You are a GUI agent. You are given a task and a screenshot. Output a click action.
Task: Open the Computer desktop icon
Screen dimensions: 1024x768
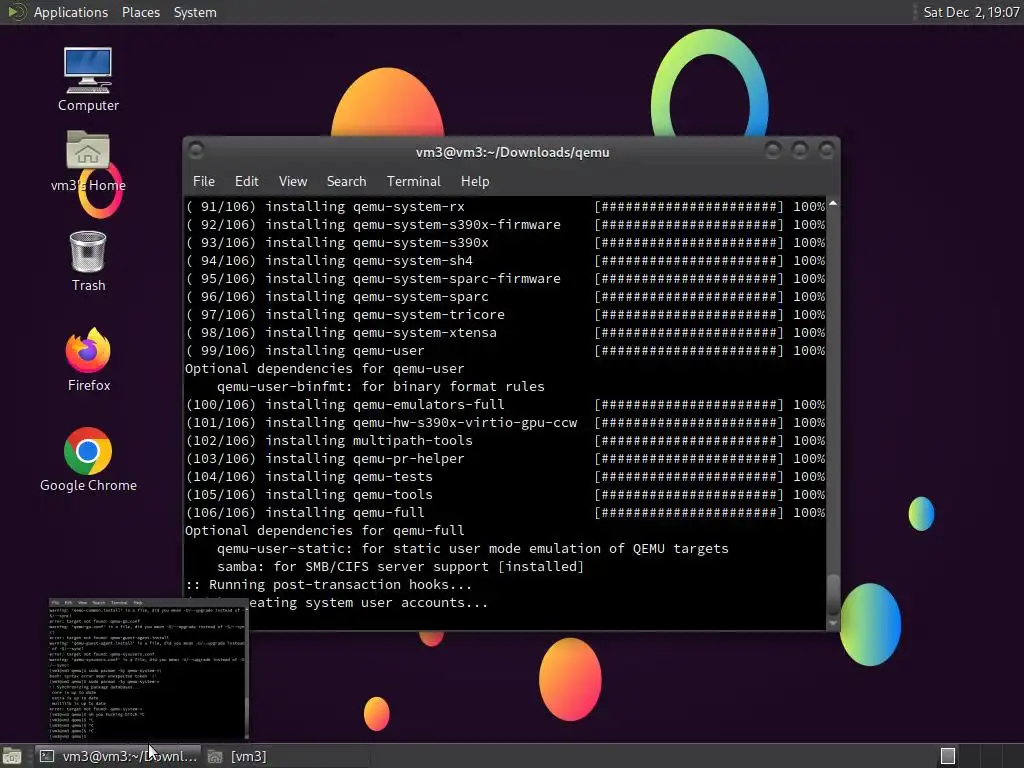tap(88, 80)
